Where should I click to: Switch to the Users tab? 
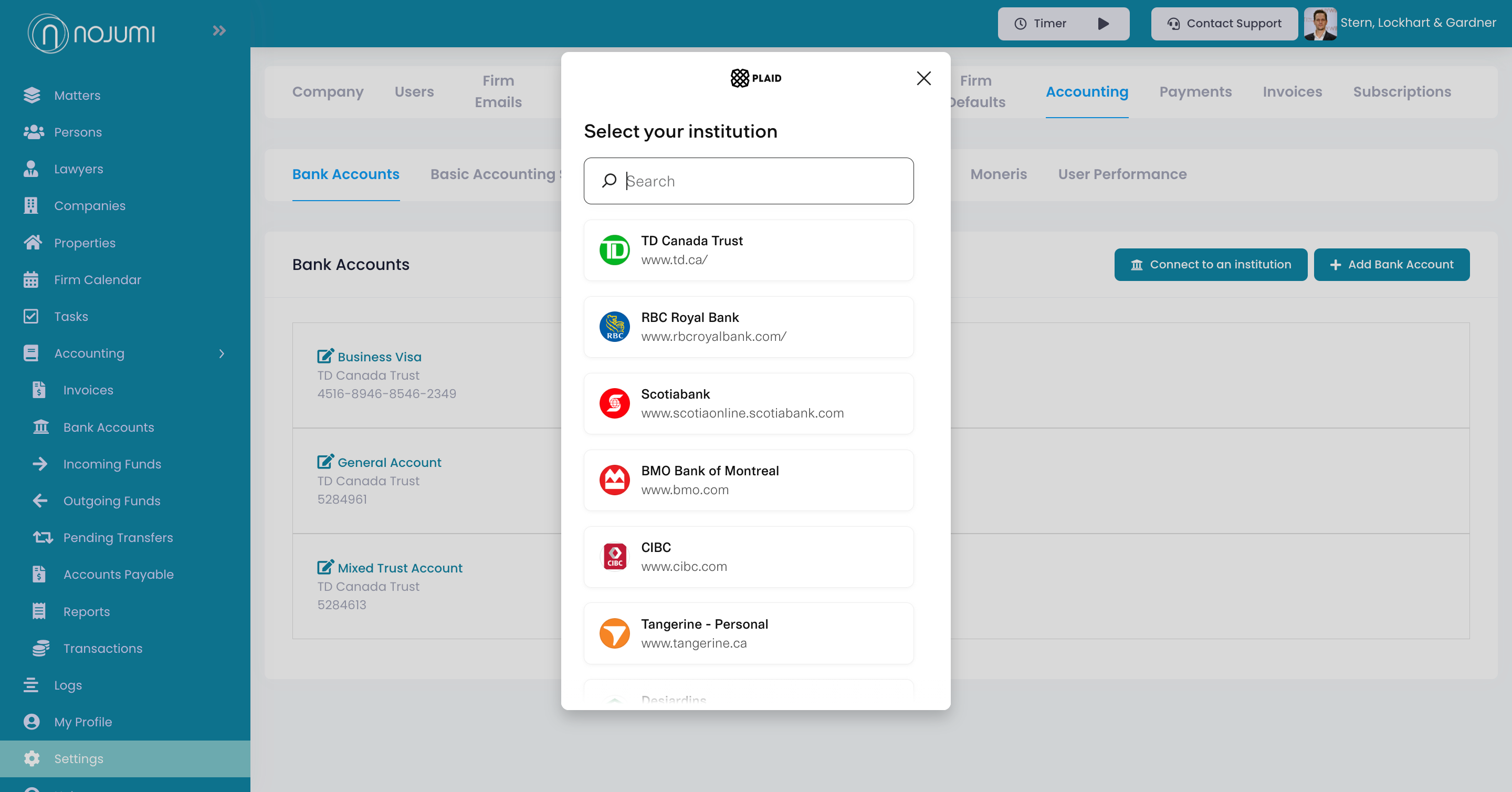pyautogui.click(x=414, y=91)
